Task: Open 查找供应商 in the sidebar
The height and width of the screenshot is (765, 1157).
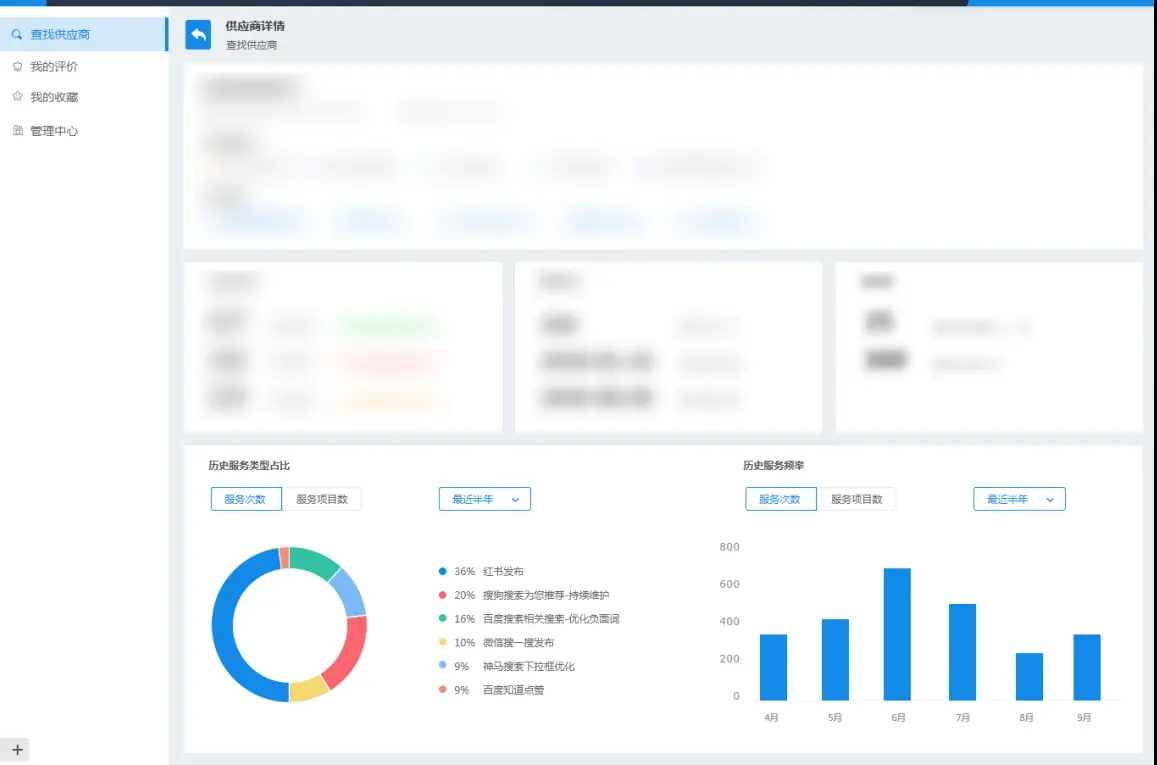Action: point(83,34)
